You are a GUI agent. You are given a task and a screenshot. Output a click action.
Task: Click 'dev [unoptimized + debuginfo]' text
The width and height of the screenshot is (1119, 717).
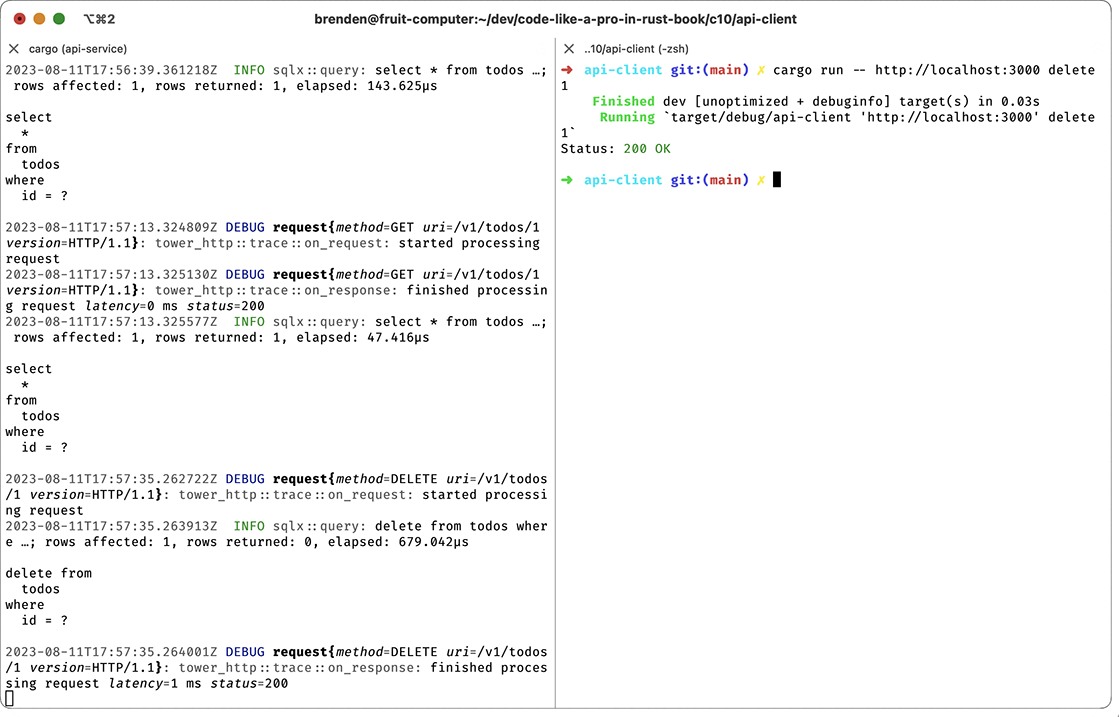pyautogui.click(x=777, y=101)
